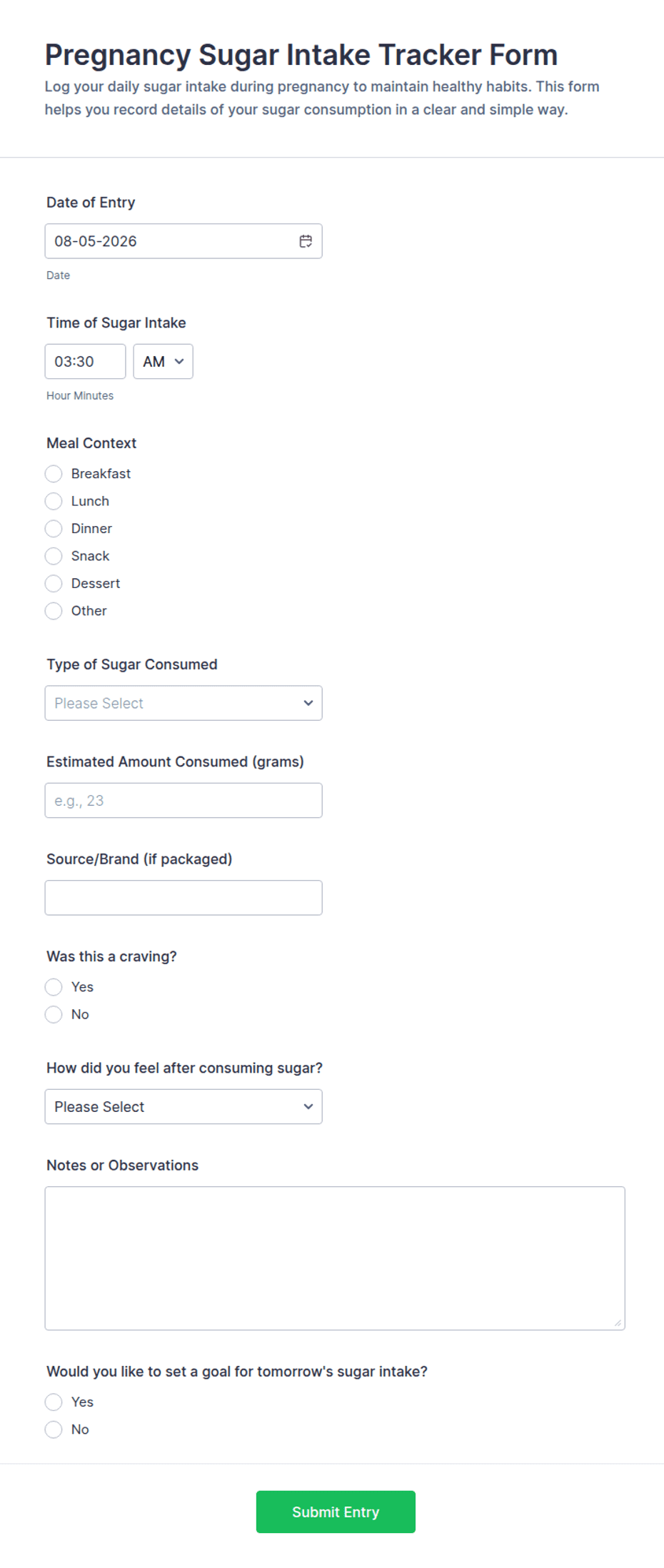
Task: Click the hour and minutes time field
Action: click(x=85, y=361)
